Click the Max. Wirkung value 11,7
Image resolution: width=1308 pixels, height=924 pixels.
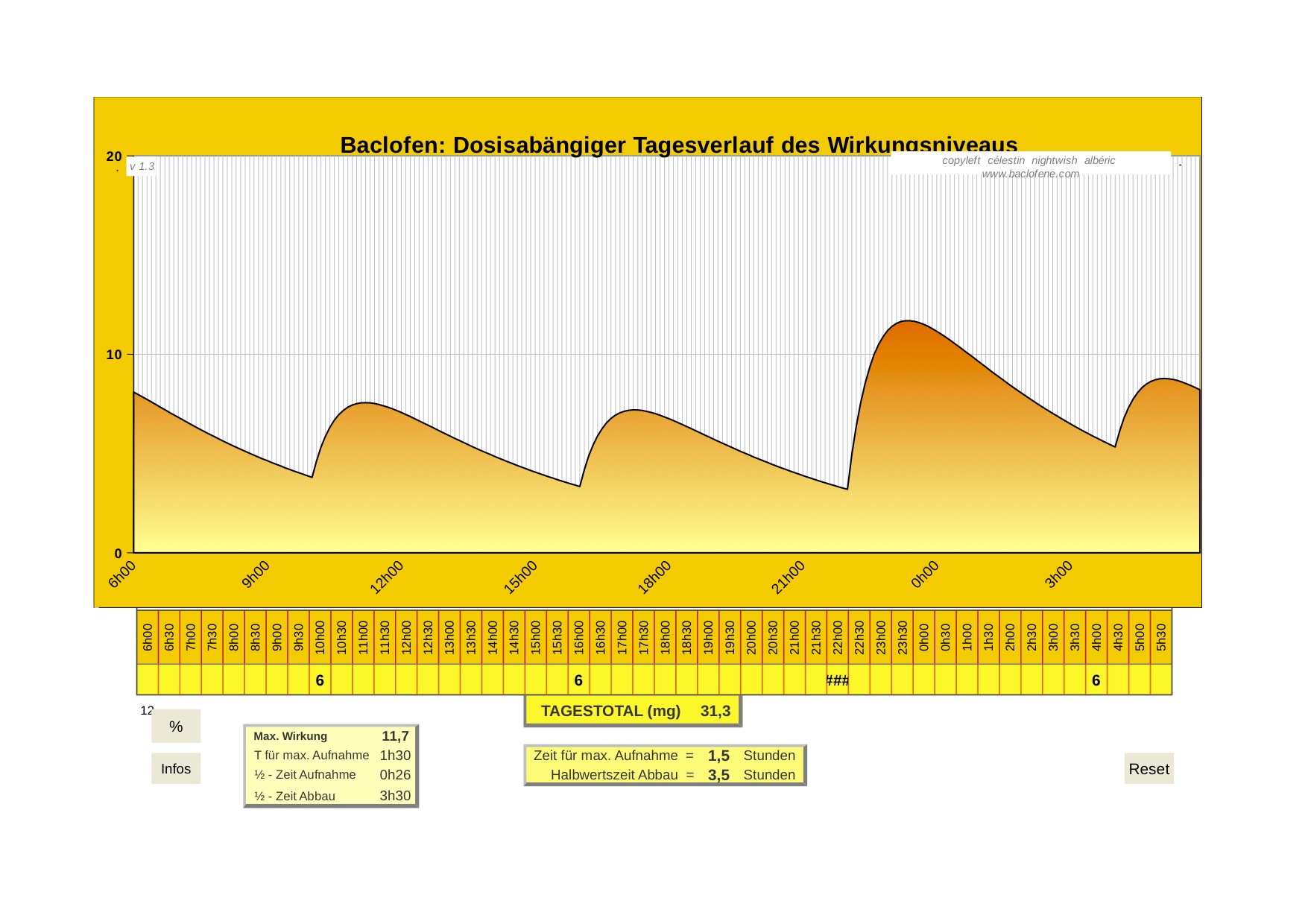tap(395, 736)
